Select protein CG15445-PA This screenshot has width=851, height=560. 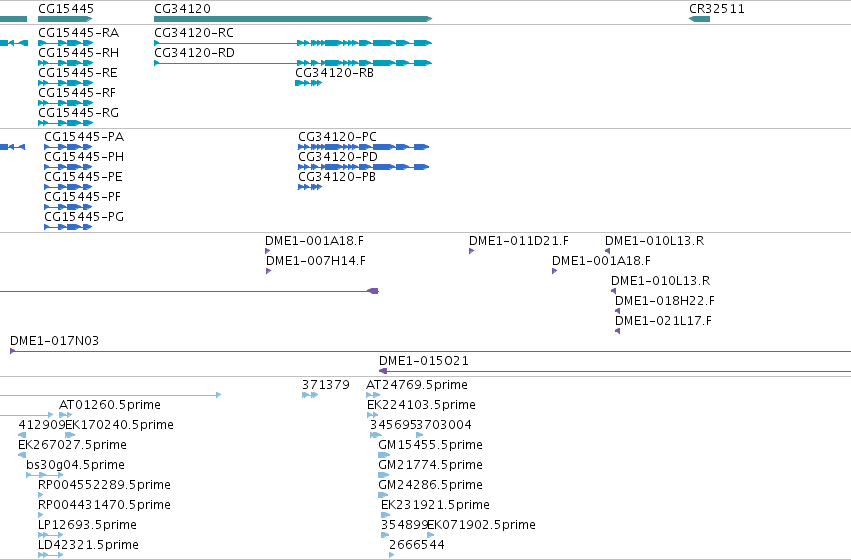click(84, 137)
